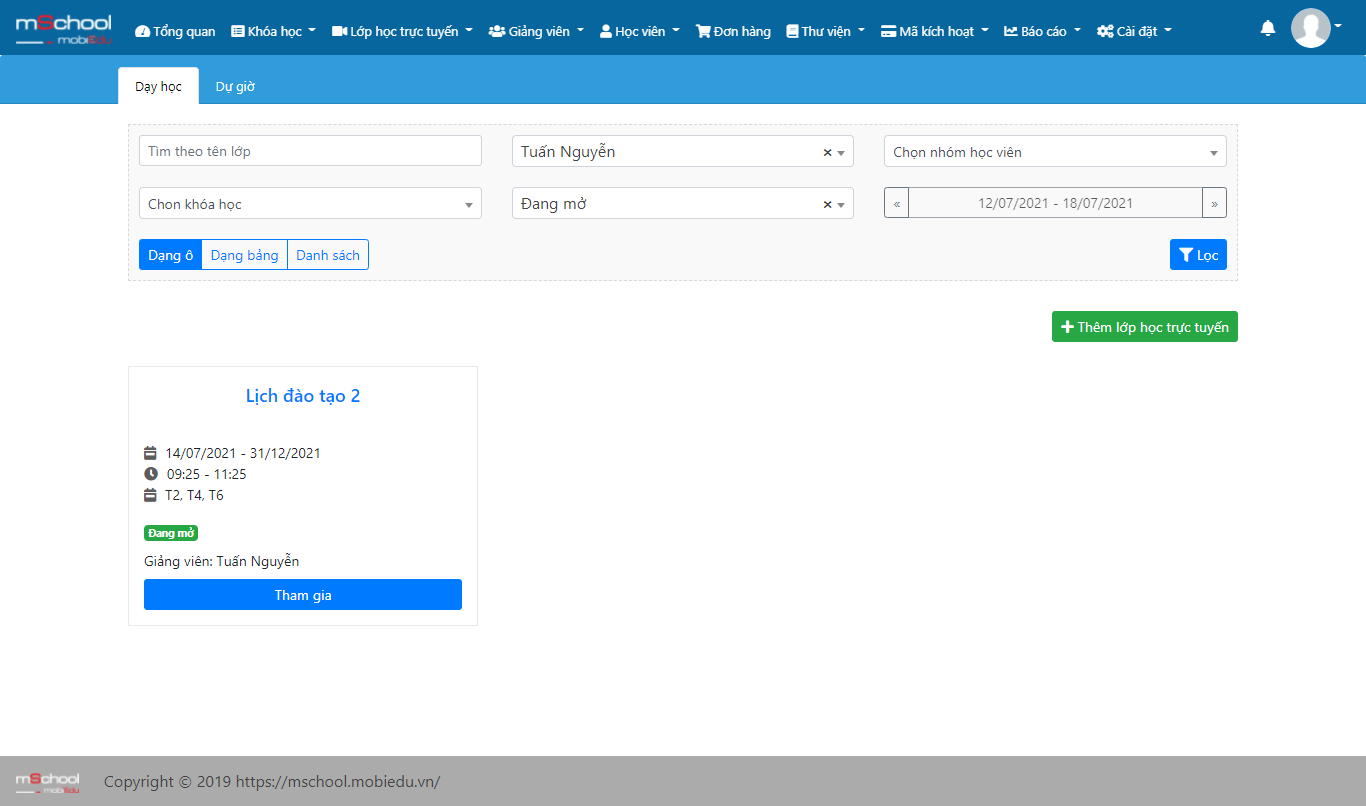The height and width of the screenshot is (806, 1366).
Task: Click the calendar icon beside 14/07/2021 - 31/12/2021
Action: pyautogui.click(x=150, y=453)
